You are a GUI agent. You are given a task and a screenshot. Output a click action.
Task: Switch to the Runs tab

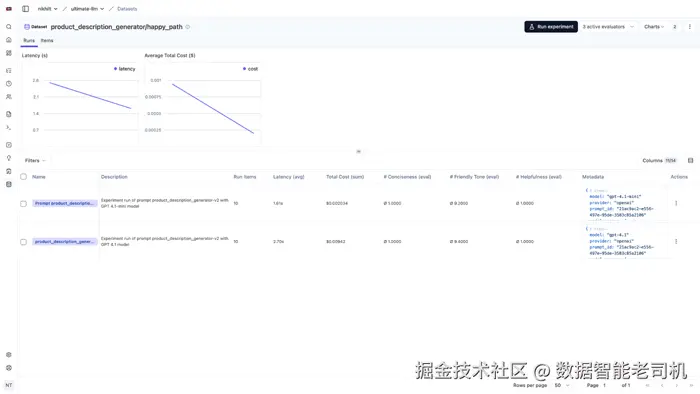tap(29, 41)
